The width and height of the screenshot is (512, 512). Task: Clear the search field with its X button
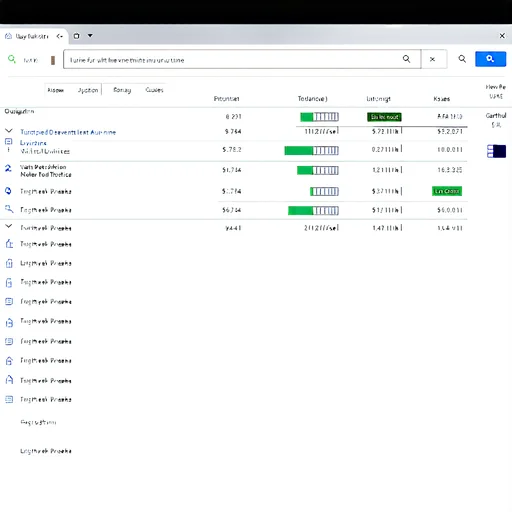point(432,59)
